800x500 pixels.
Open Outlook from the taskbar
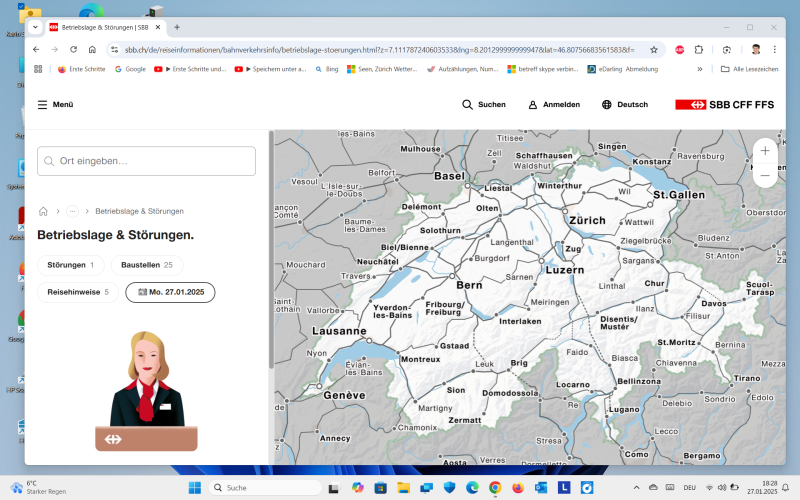(x=541, y=488)
